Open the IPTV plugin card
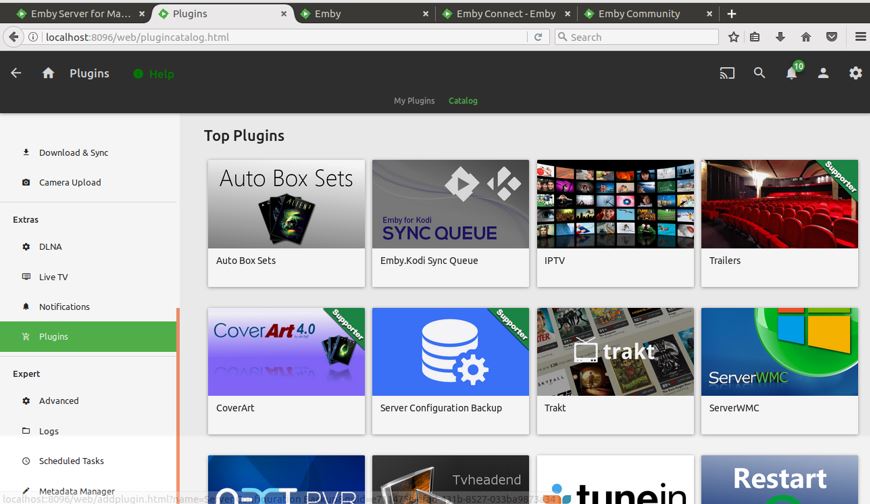The image size is (870, 504). point(615,223)
